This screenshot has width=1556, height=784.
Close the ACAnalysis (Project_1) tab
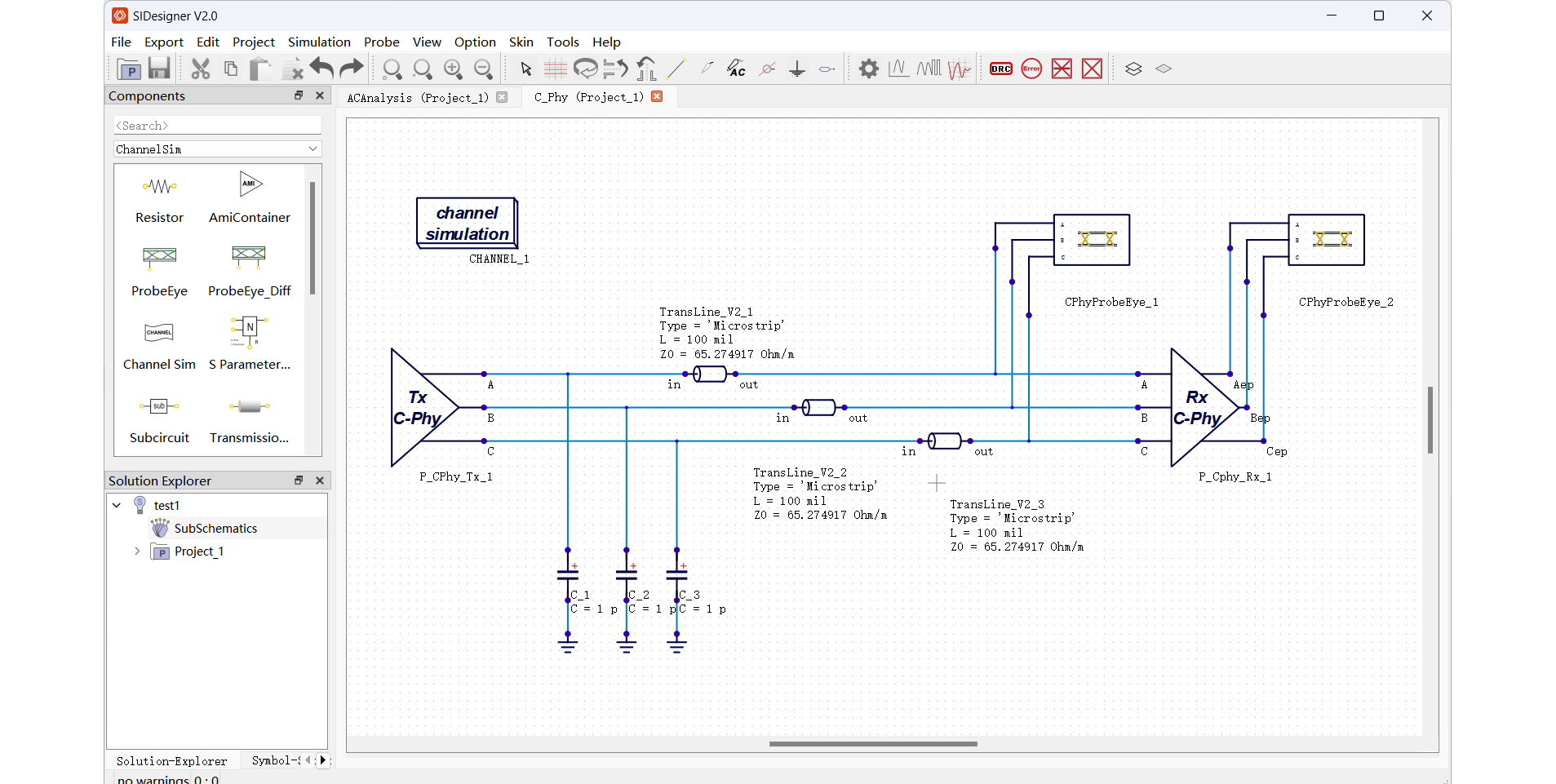502,97
